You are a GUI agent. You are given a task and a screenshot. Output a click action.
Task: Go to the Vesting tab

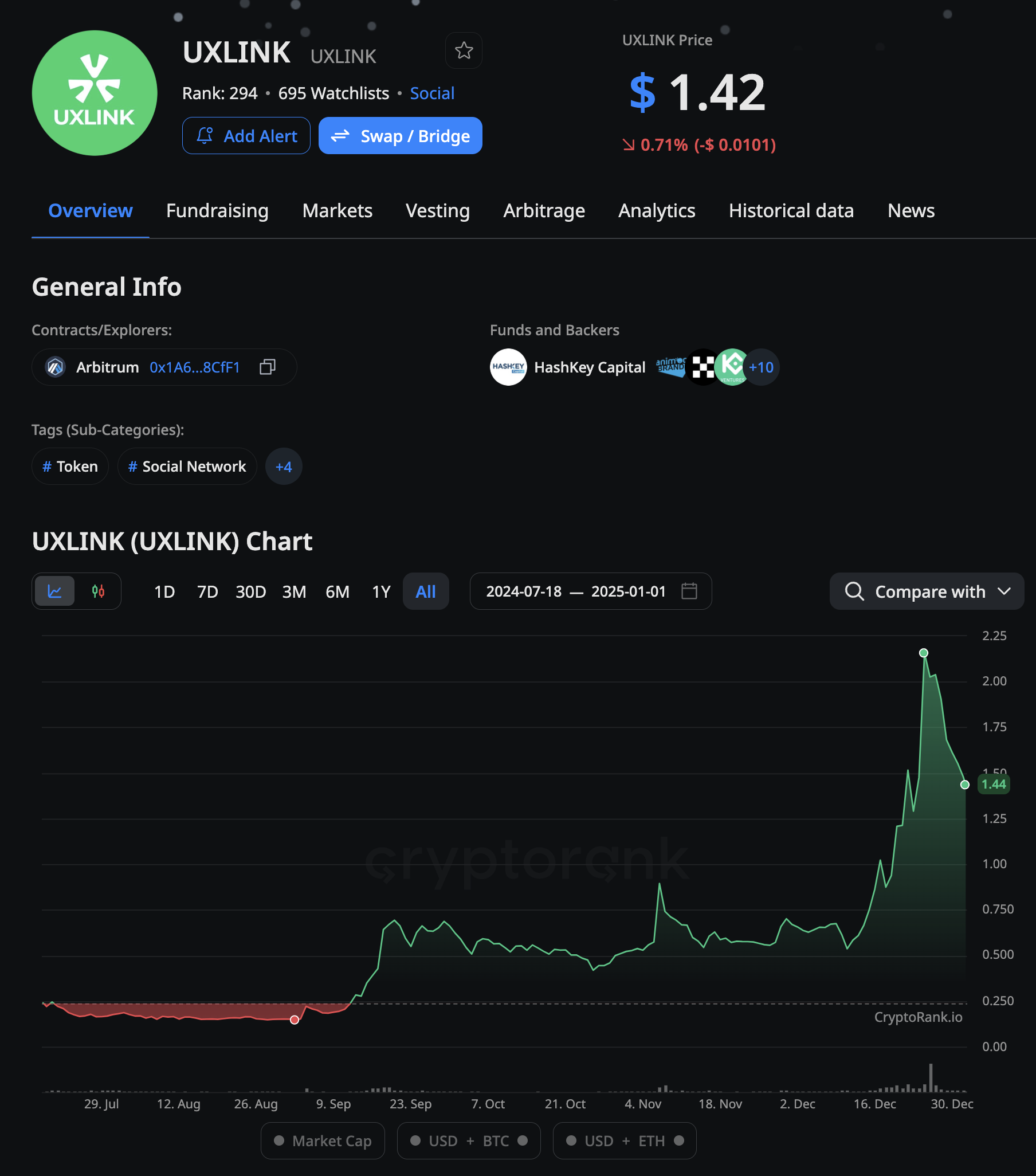[x=438, y=210]
